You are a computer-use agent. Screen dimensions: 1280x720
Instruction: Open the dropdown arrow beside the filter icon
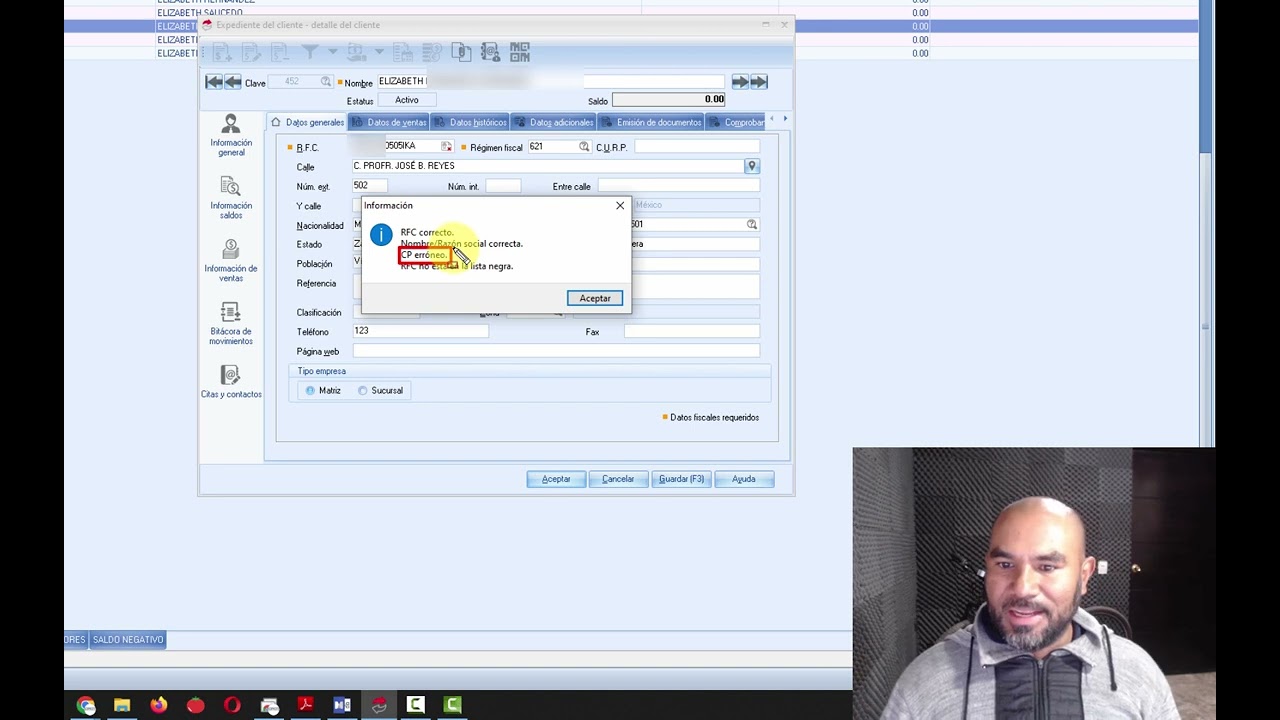click(332, 52)
